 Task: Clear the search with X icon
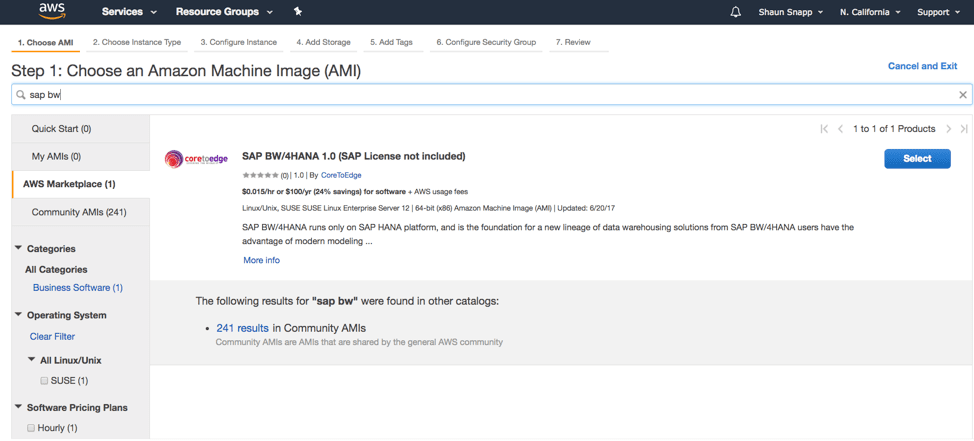point(963,95)
